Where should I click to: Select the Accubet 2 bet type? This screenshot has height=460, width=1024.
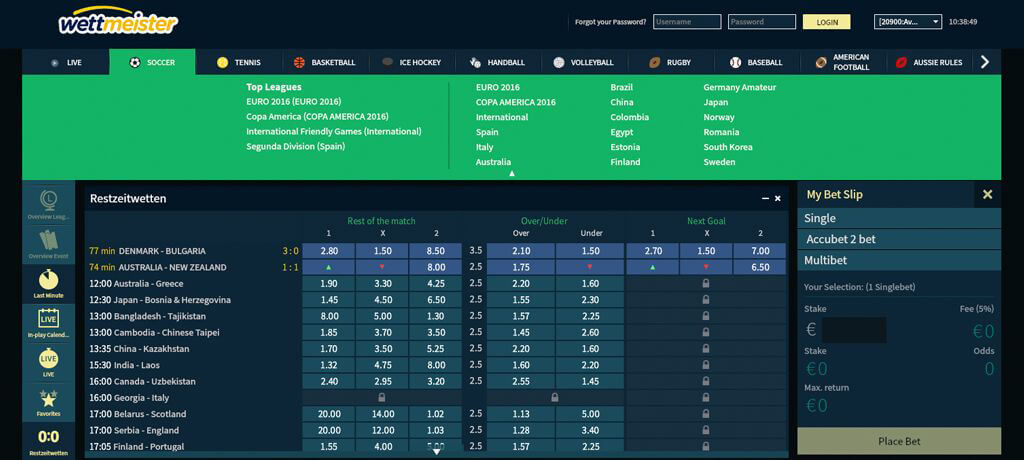point(899,239)
